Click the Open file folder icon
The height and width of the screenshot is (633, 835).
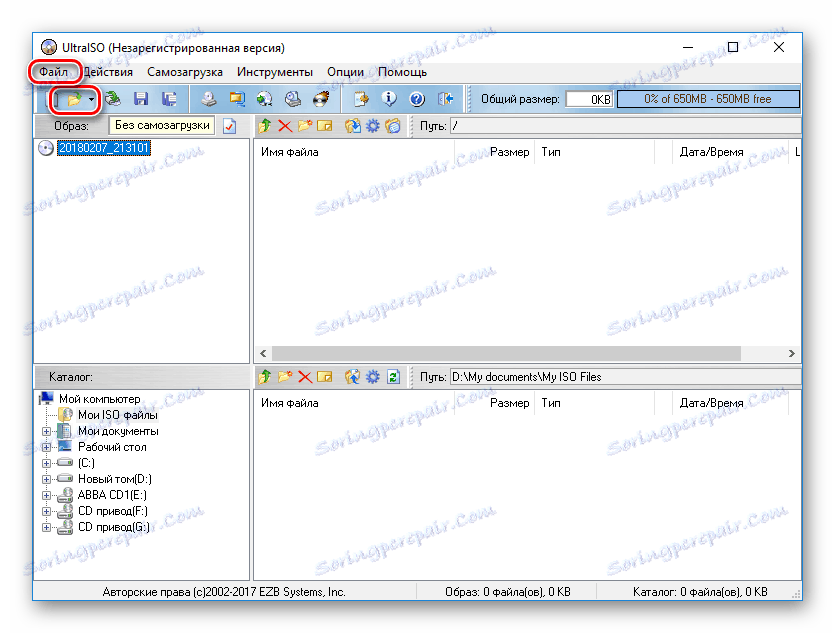[x=74, y=99]
